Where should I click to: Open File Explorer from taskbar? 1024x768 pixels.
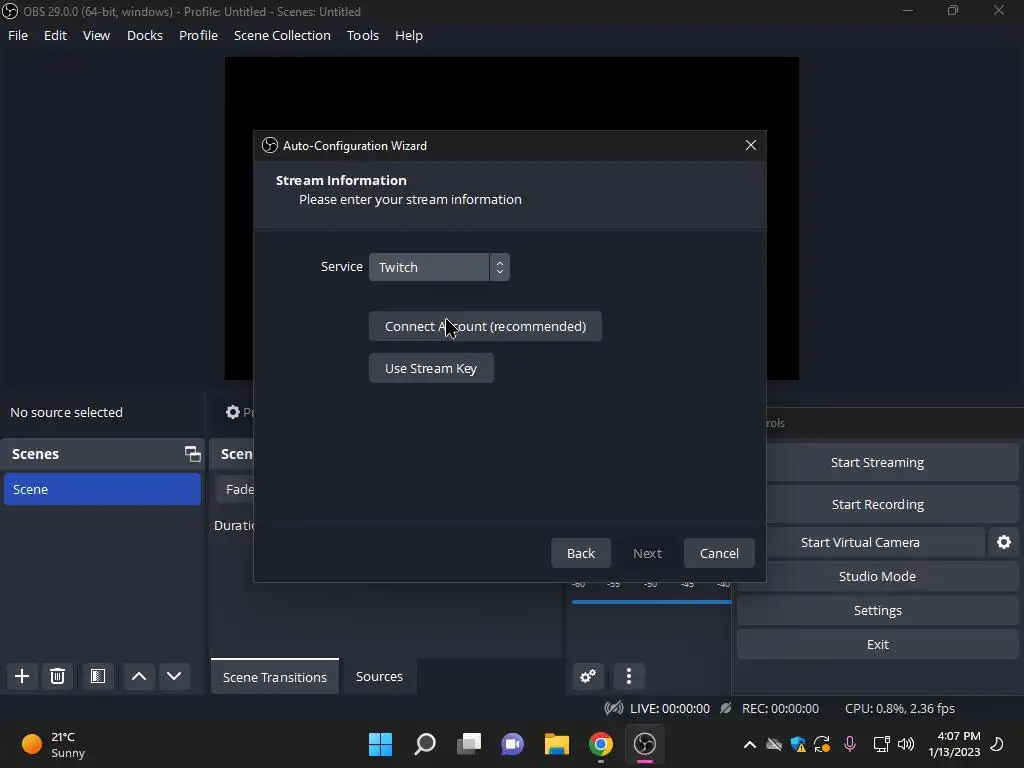pos(557,744)
